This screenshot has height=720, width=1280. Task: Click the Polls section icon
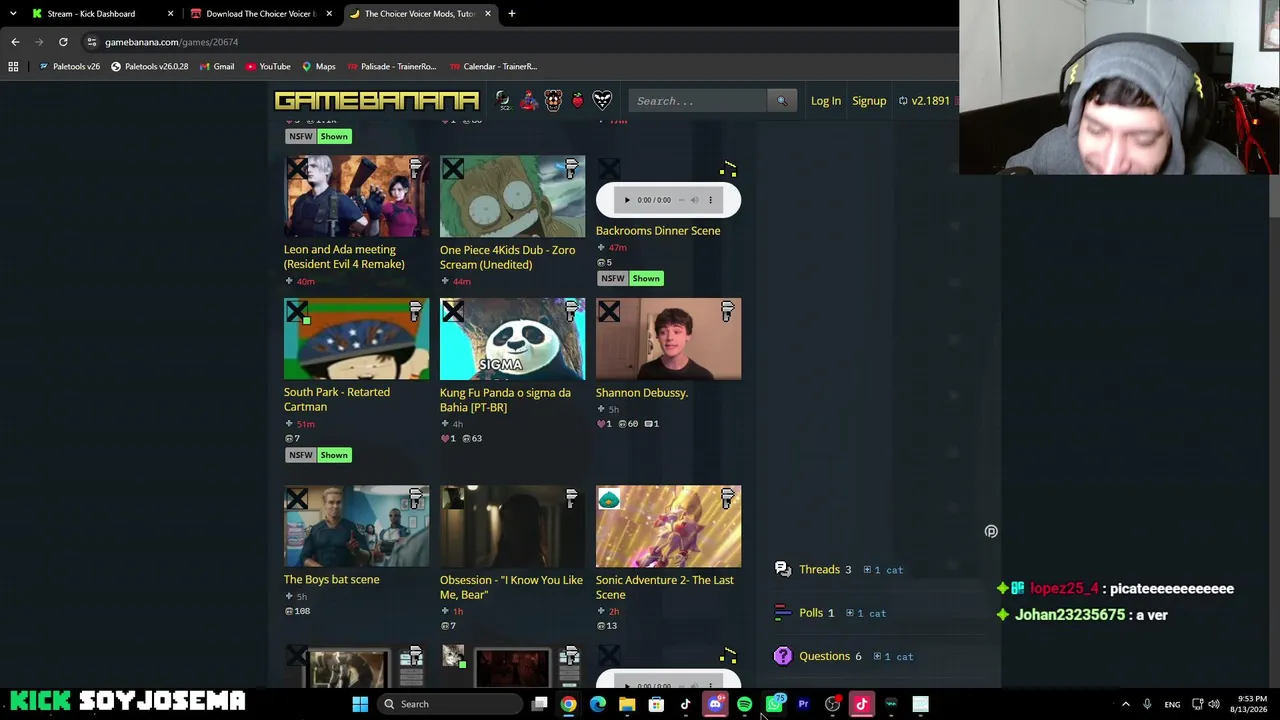pyautogui.click(x=782, y=613)
